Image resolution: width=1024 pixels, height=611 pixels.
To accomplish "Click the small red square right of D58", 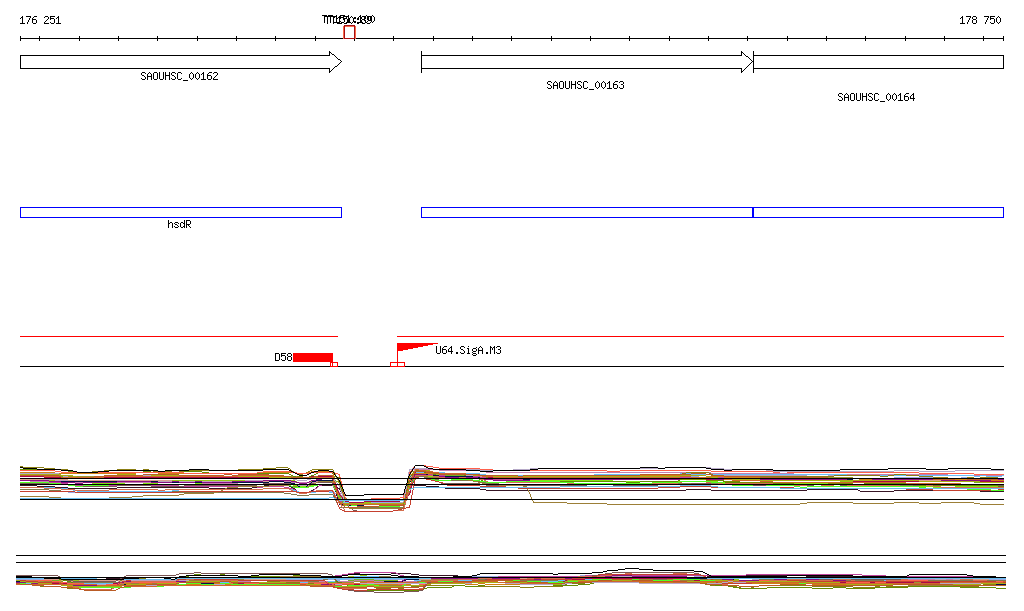I will point(334,364).
